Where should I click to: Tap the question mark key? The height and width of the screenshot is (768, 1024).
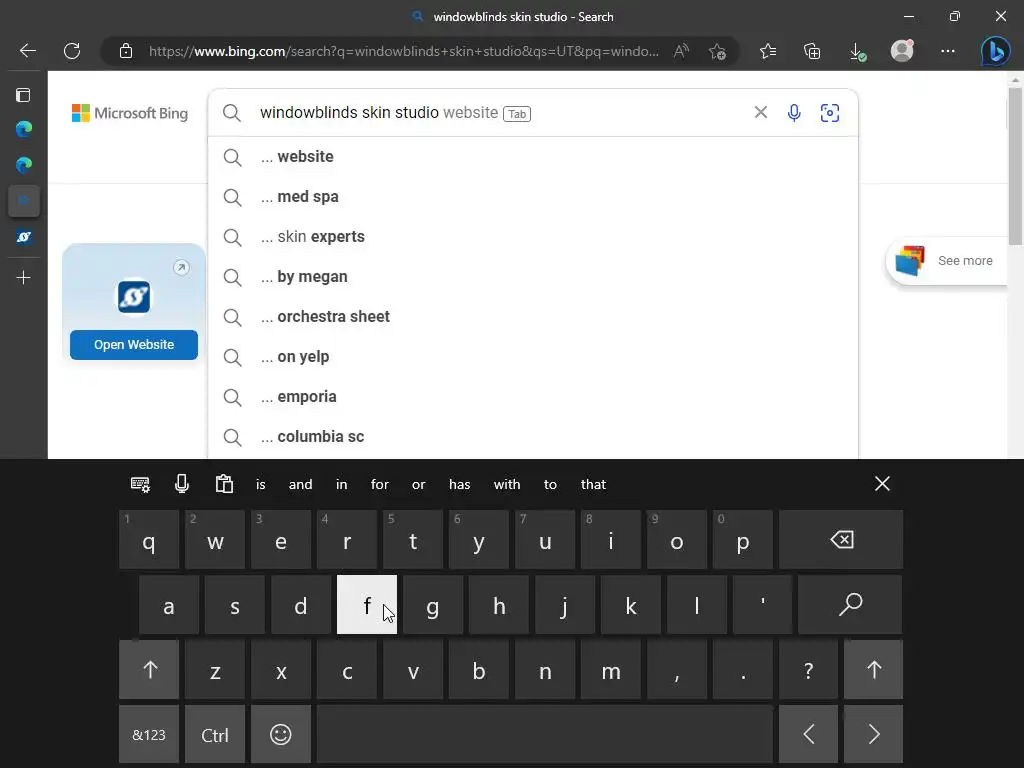pos(808,669)
